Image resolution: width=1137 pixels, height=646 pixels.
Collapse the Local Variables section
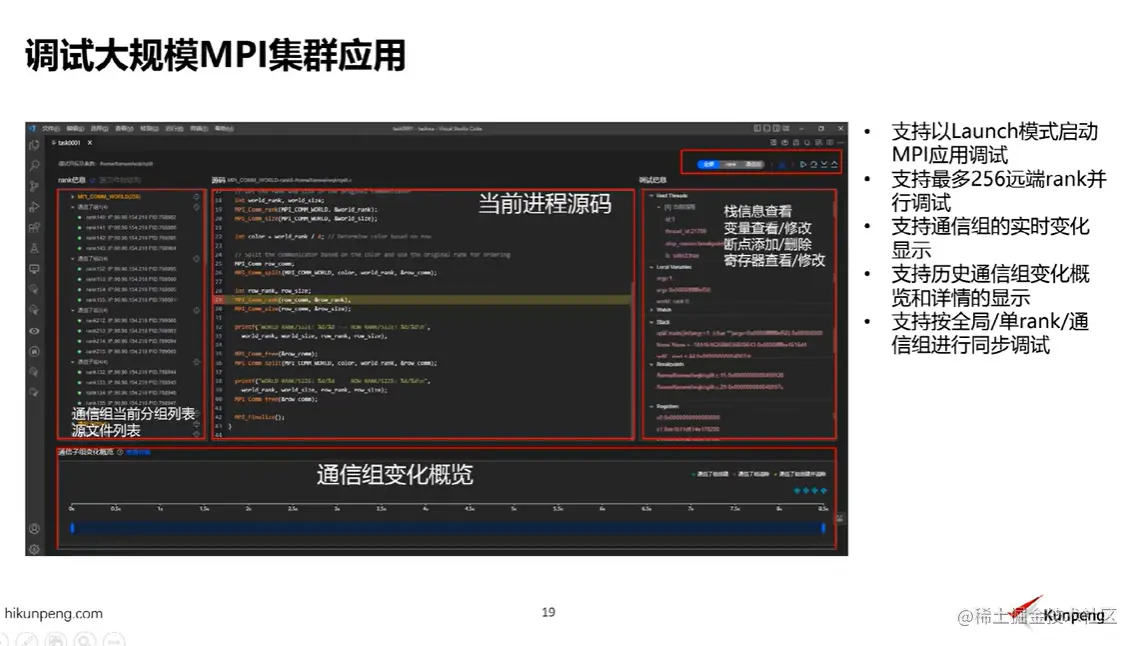[652, 266]
